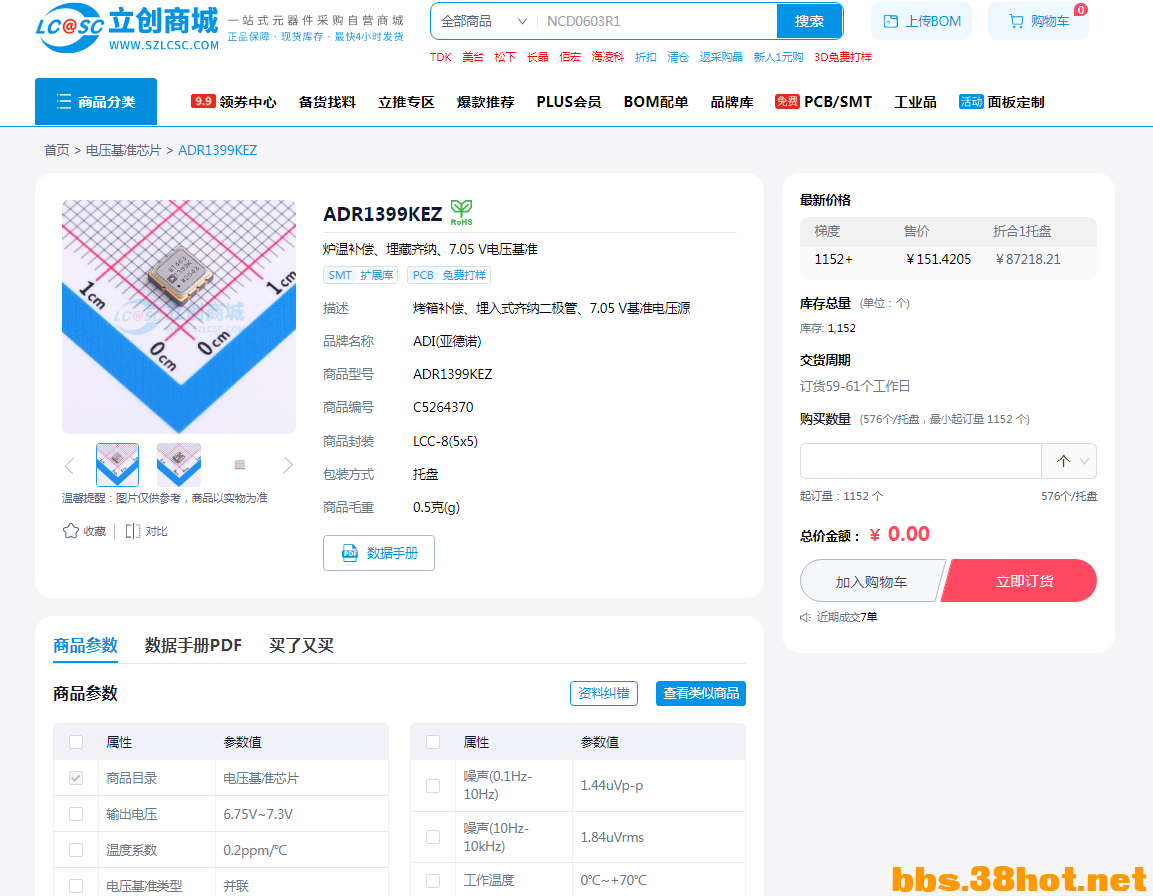Open the PLUS会员 menu item
Screen dimensions: 1153x896
[x=568, y=102]
